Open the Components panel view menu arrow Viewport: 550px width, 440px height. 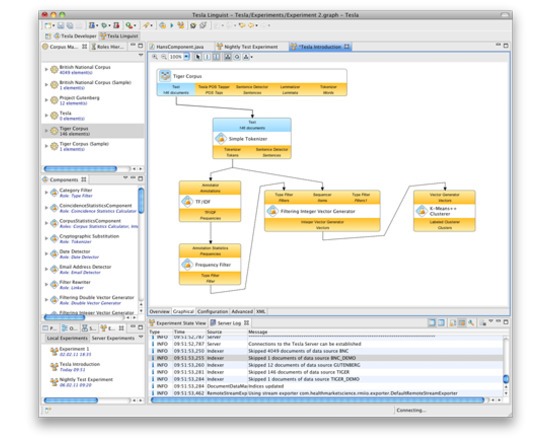pos(125,178)
